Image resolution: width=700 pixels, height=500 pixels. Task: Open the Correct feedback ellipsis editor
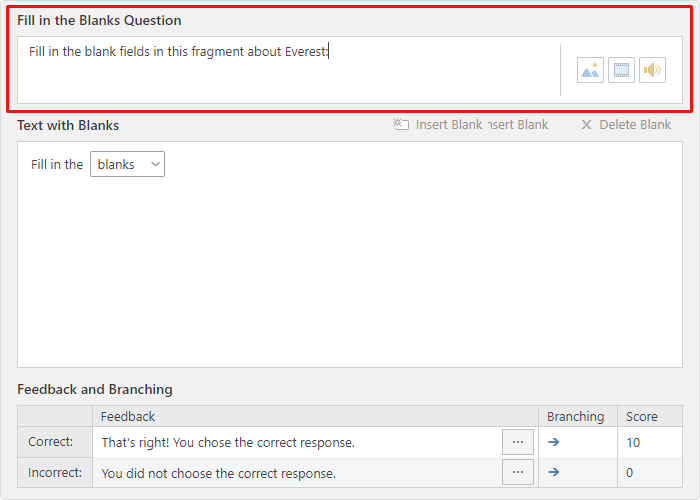pyautogui.click(x=518, y=442)
